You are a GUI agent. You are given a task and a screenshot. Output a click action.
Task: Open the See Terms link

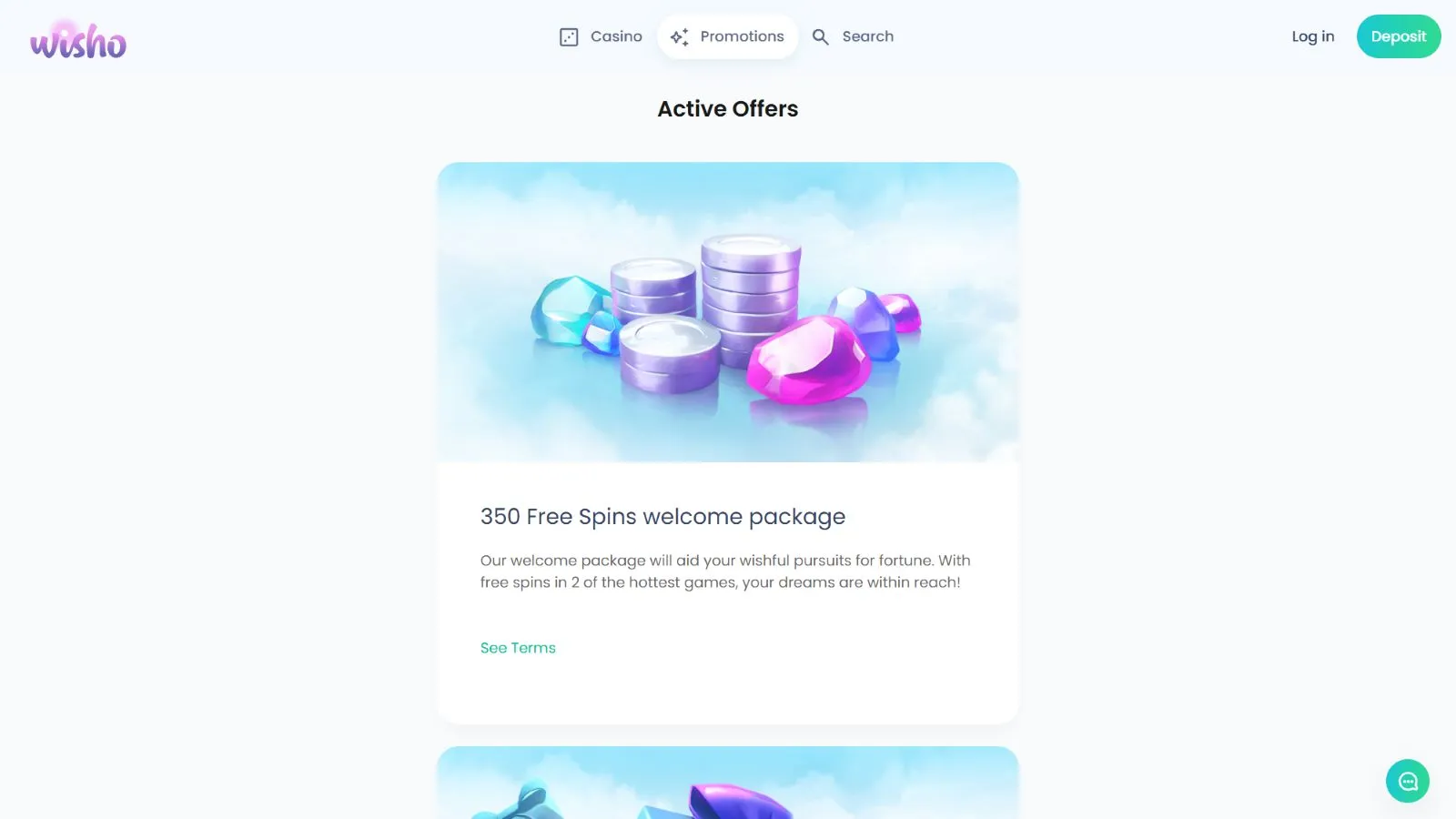tap(518, 648)
